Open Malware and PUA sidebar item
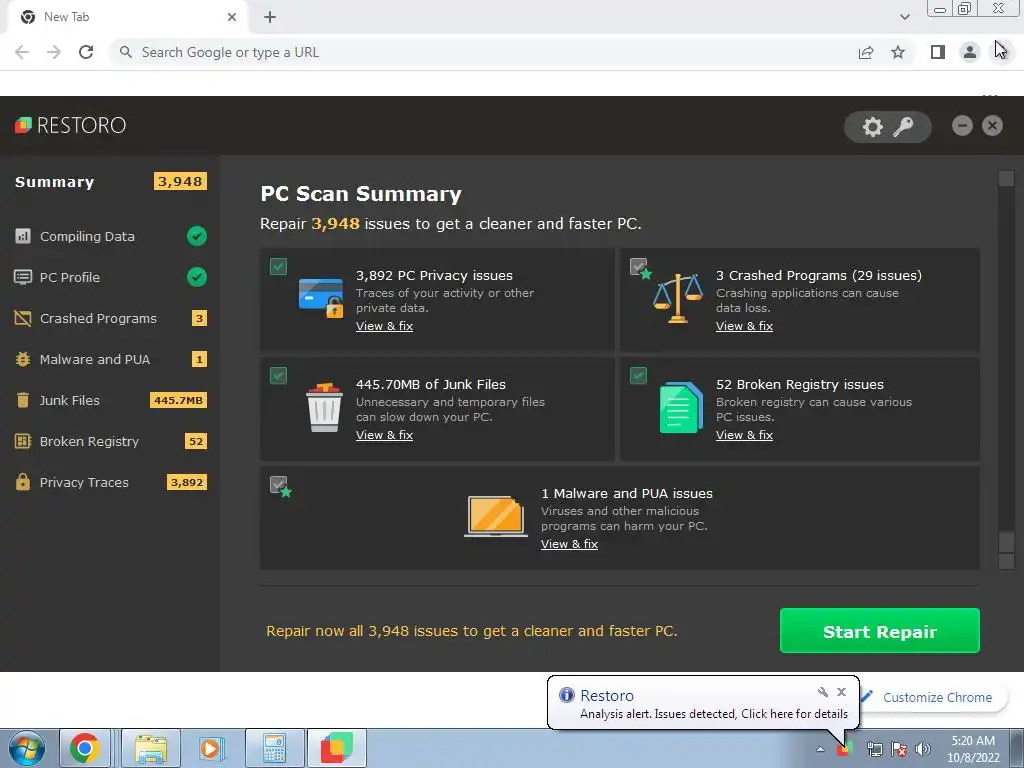This screenshot has height=768, width=1024. tap(110, 359)
